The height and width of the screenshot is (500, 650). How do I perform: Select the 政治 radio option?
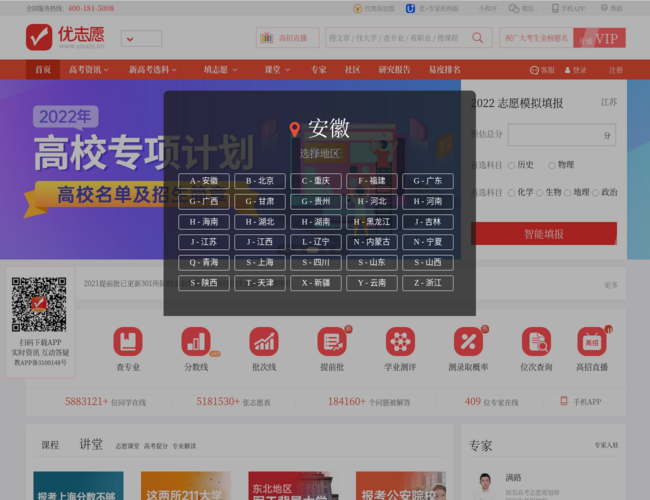[x=596, y=193]
